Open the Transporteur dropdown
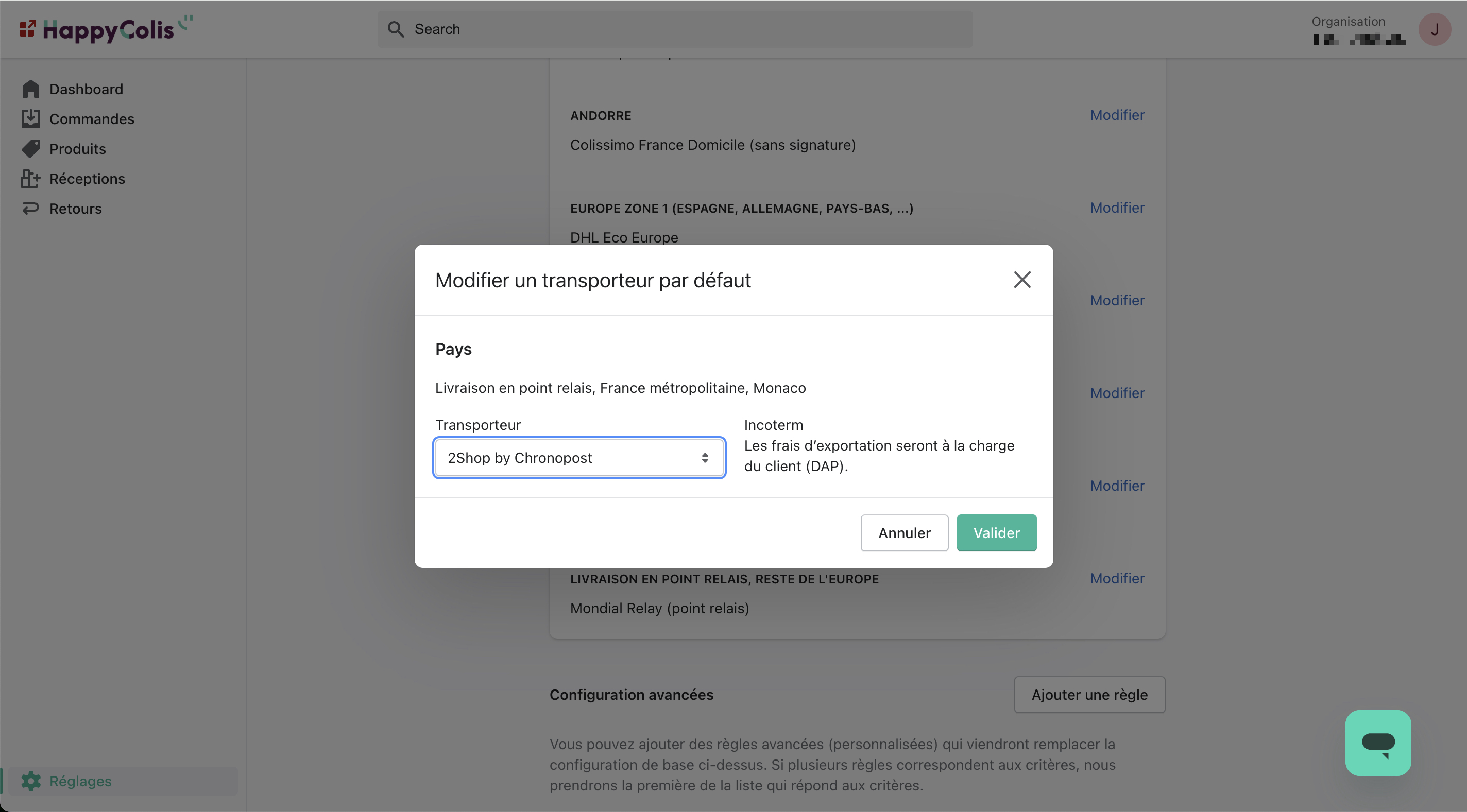Image resolution: width=1467 pixels, height=812 pixels. [x=578, y=458]
